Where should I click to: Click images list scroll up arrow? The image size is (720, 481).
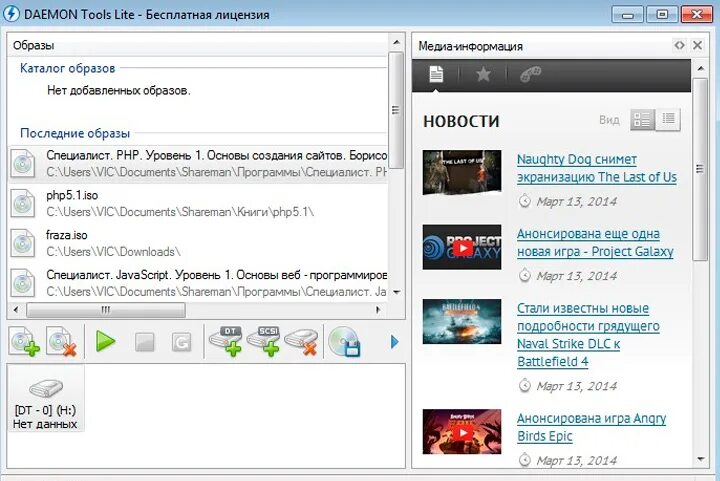coord(396,43)
